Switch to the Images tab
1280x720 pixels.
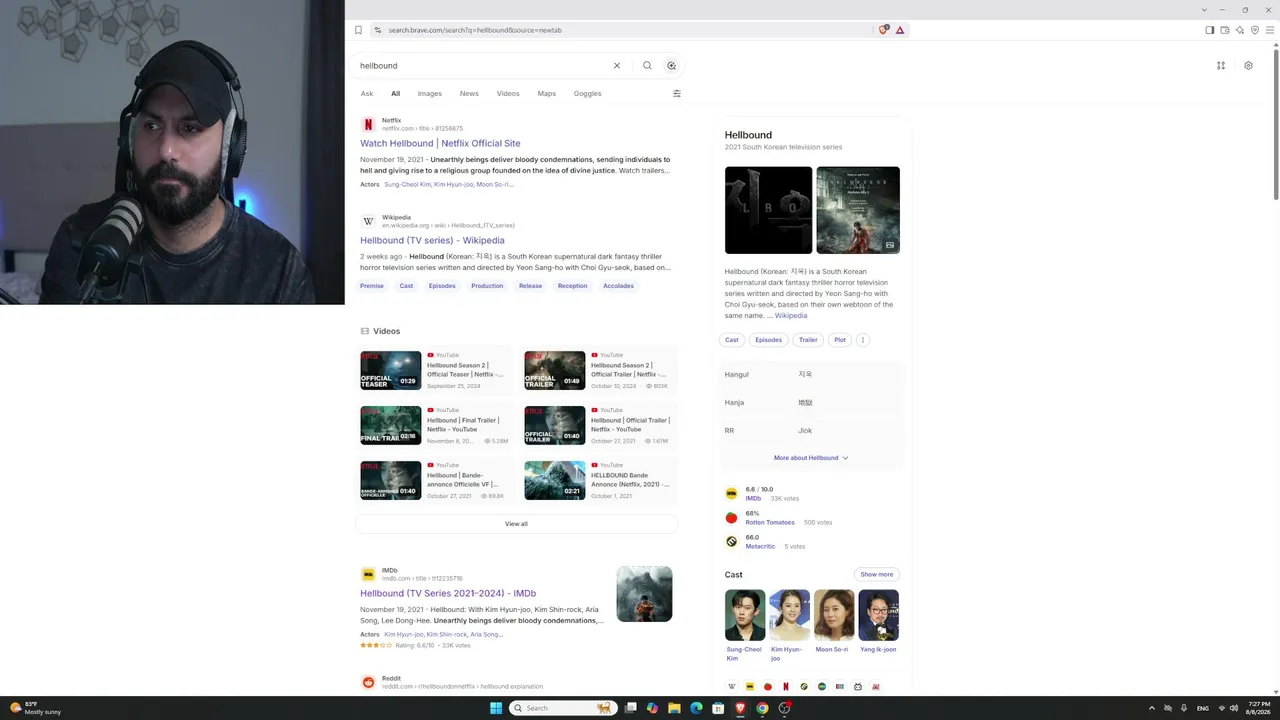430,94
